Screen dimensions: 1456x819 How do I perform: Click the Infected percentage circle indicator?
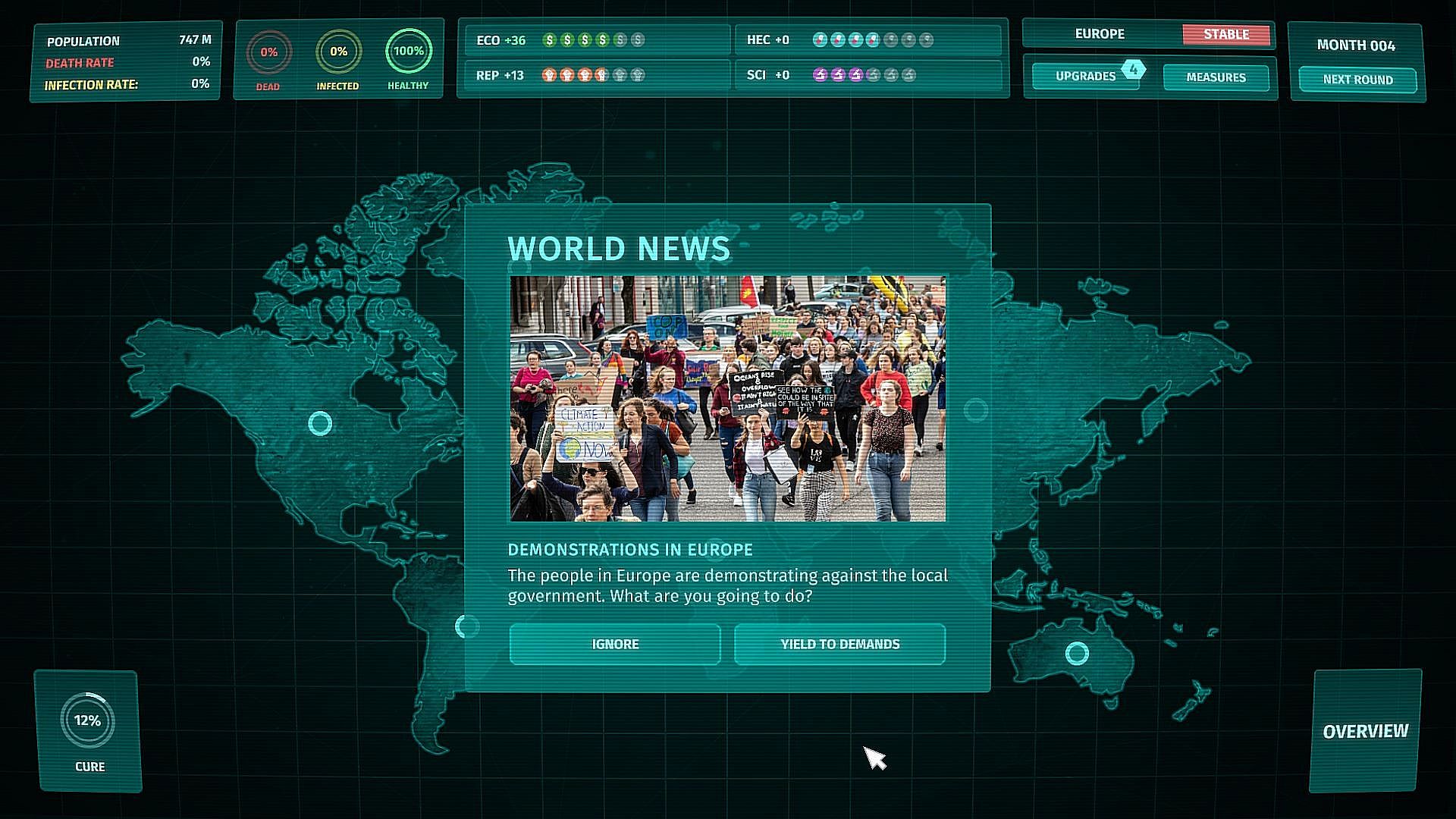338,52
